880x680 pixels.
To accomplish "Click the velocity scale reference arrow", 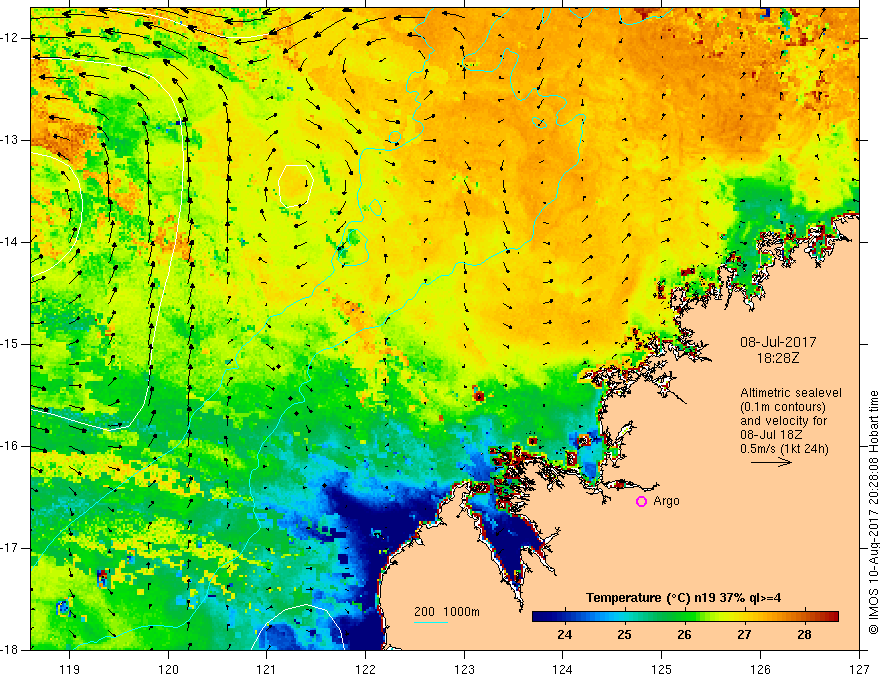I will point(771,462).
